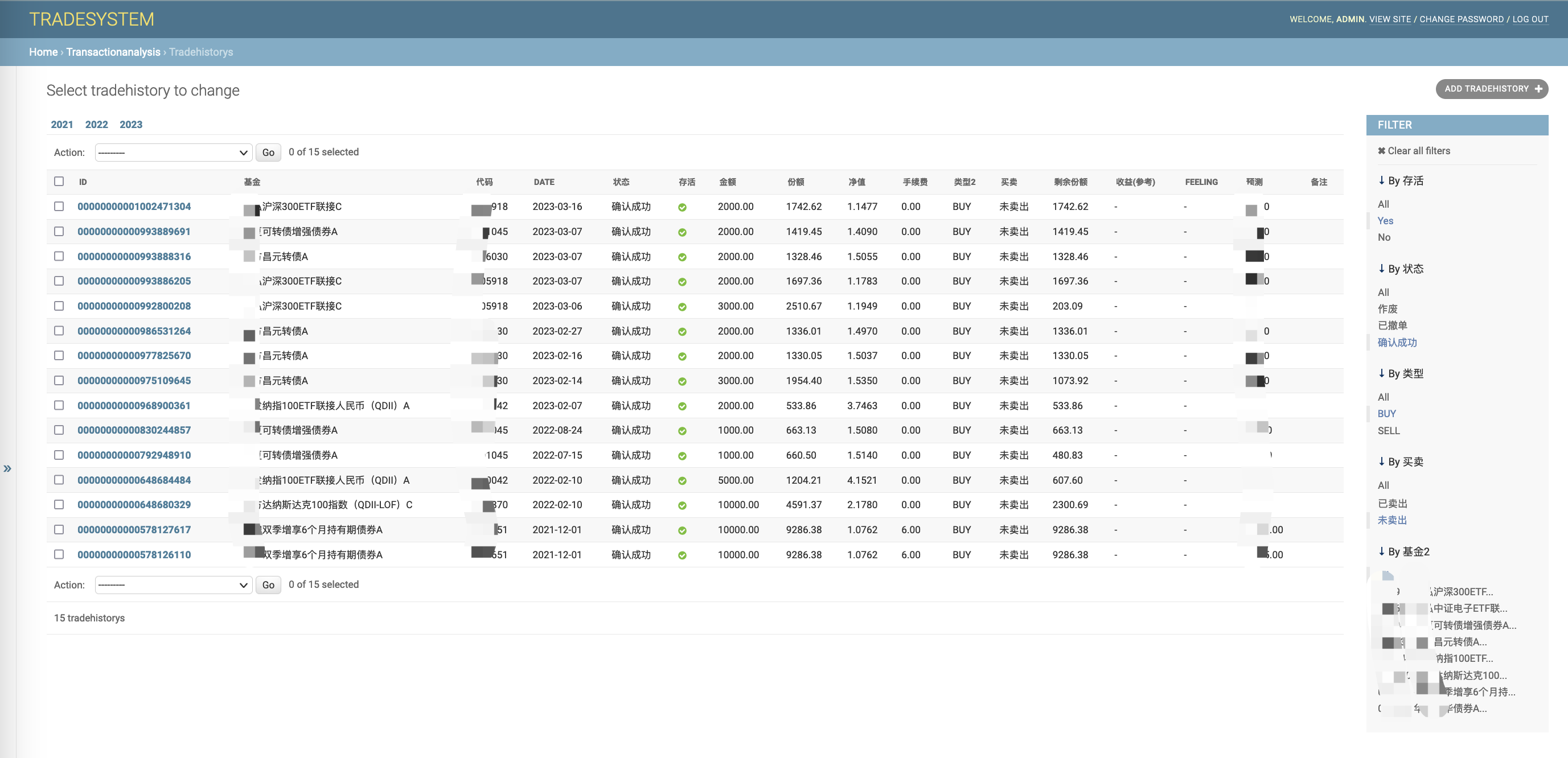Click the green active check icon for row 00000000001002471304
The height and width of the screenshot is (758, 1568).
tap(682, 208)
